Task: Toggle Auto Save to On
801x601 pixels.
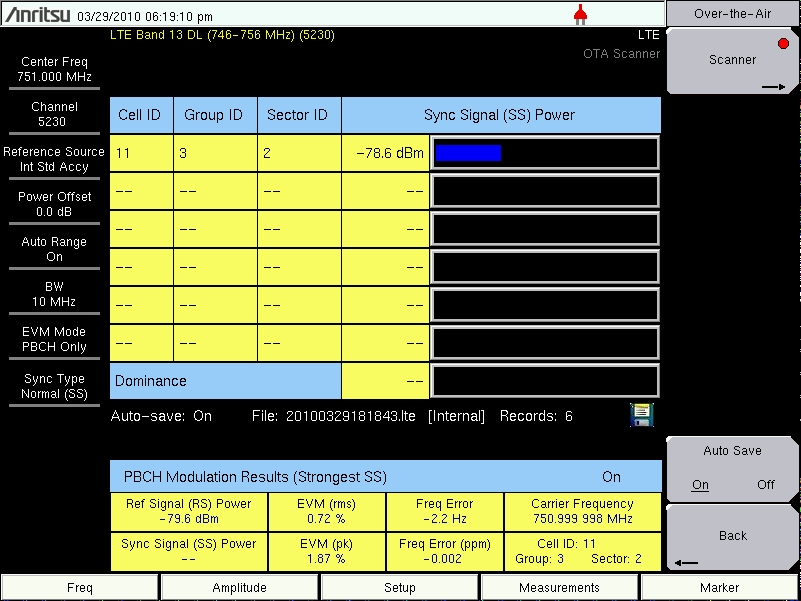Action: (700, 485)
